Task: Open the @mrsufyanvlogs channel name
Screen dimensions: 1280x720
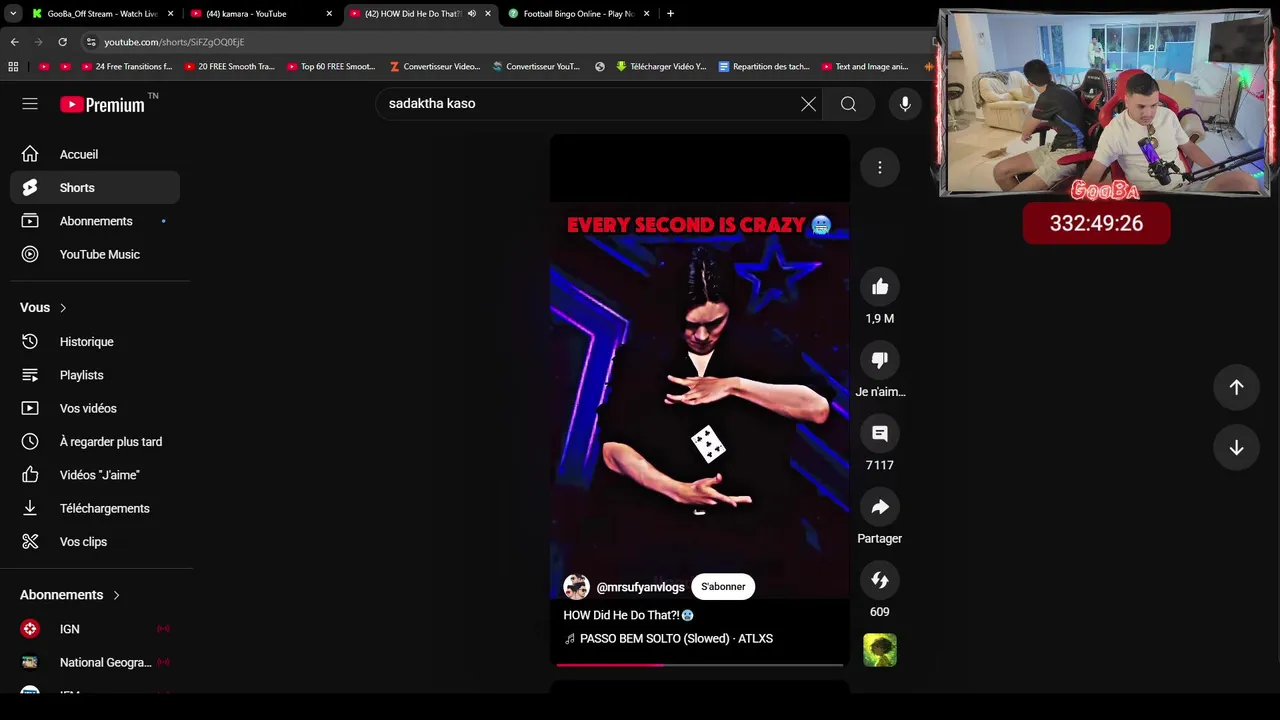Action: coord(640,587)
